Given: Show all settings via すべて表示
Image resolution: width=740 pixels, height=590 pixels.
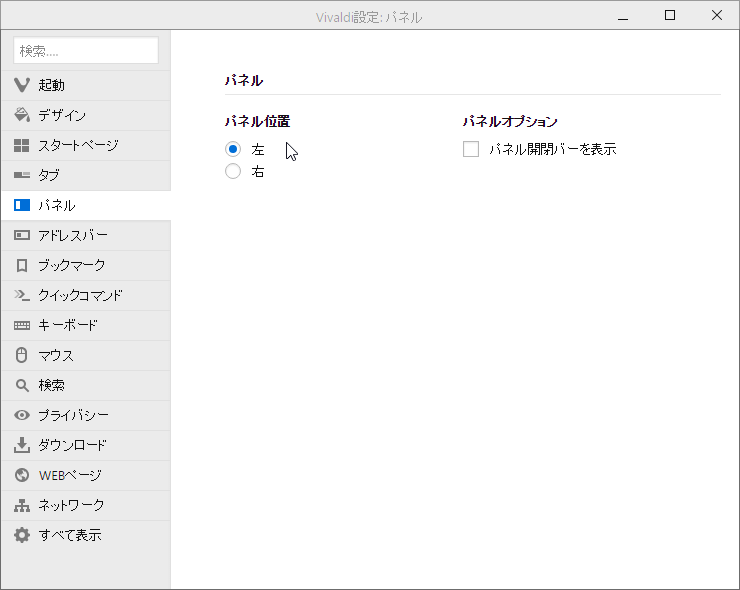Looking at the screenshot, I should pos(86,535).
